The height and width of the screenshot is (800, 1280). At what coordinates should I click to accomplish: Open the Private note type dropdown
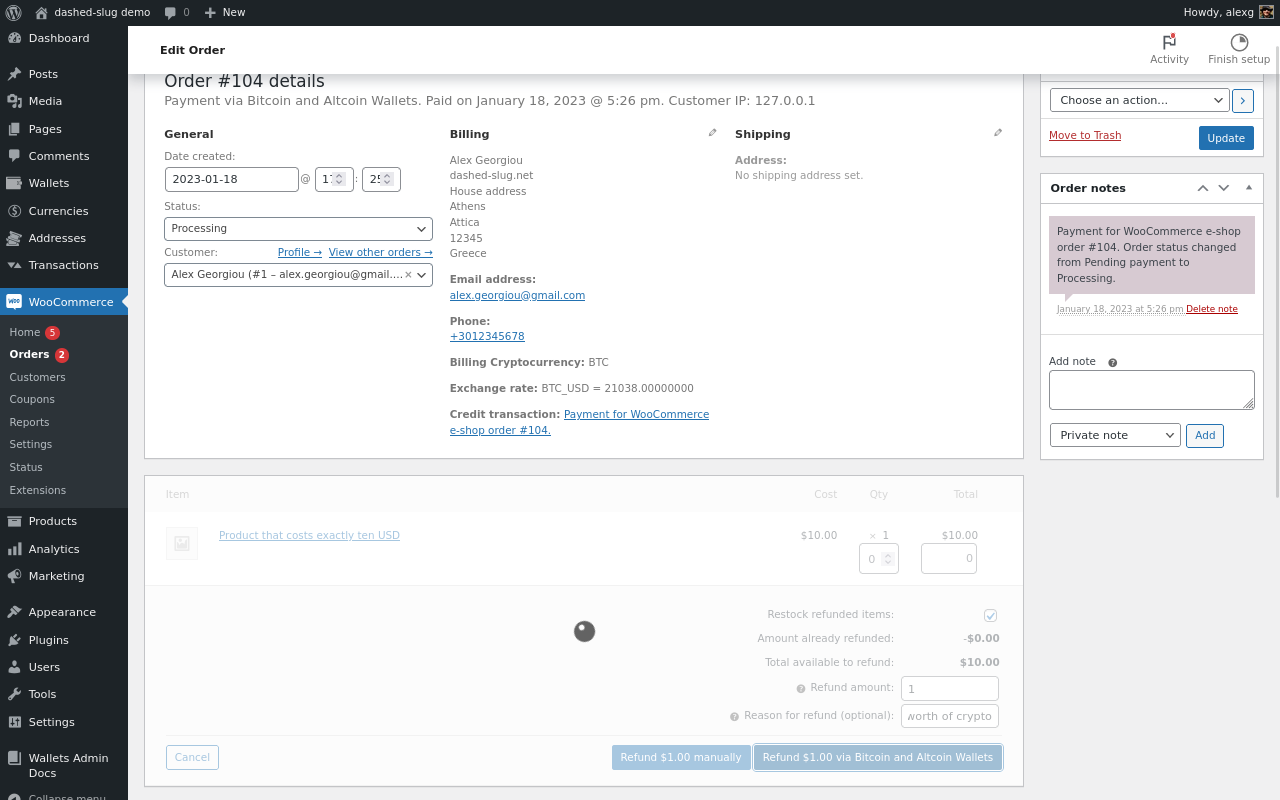(x=1115, y=435)
